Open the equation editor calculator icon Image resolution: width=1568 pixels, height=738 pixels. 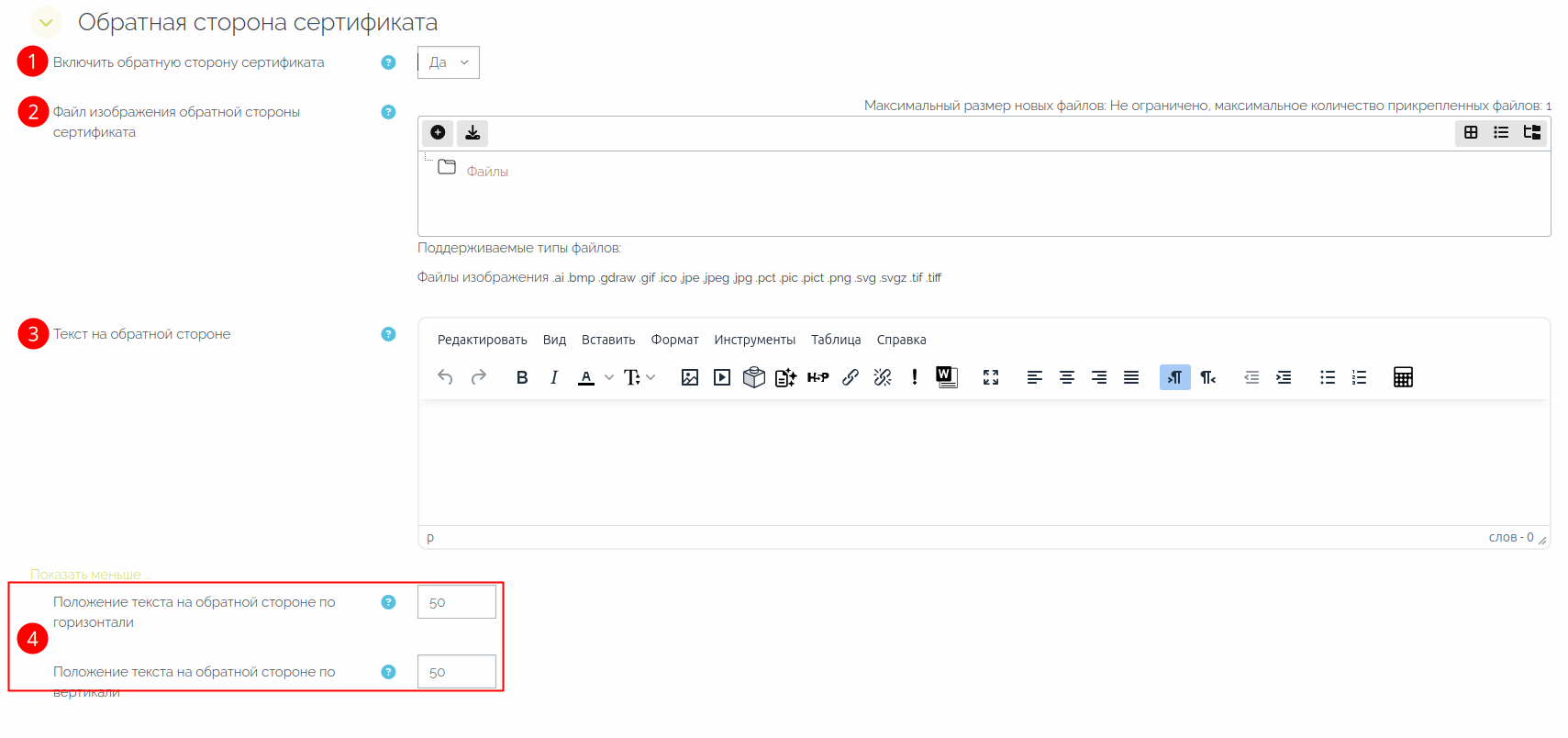pyautogui.click(x=1402, y=377)
